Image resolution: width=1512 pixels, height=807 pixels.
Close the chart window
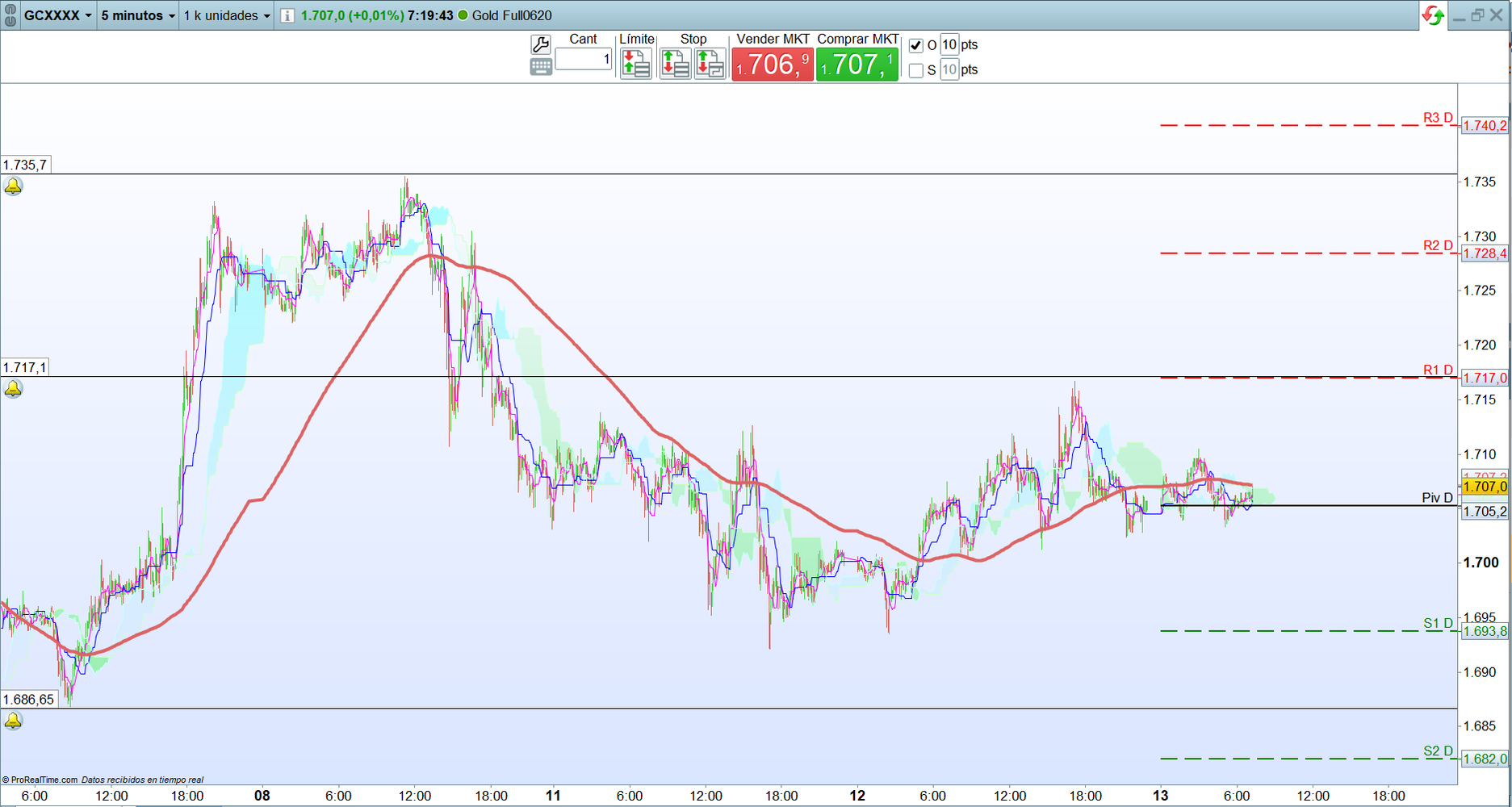[1497, 15]
